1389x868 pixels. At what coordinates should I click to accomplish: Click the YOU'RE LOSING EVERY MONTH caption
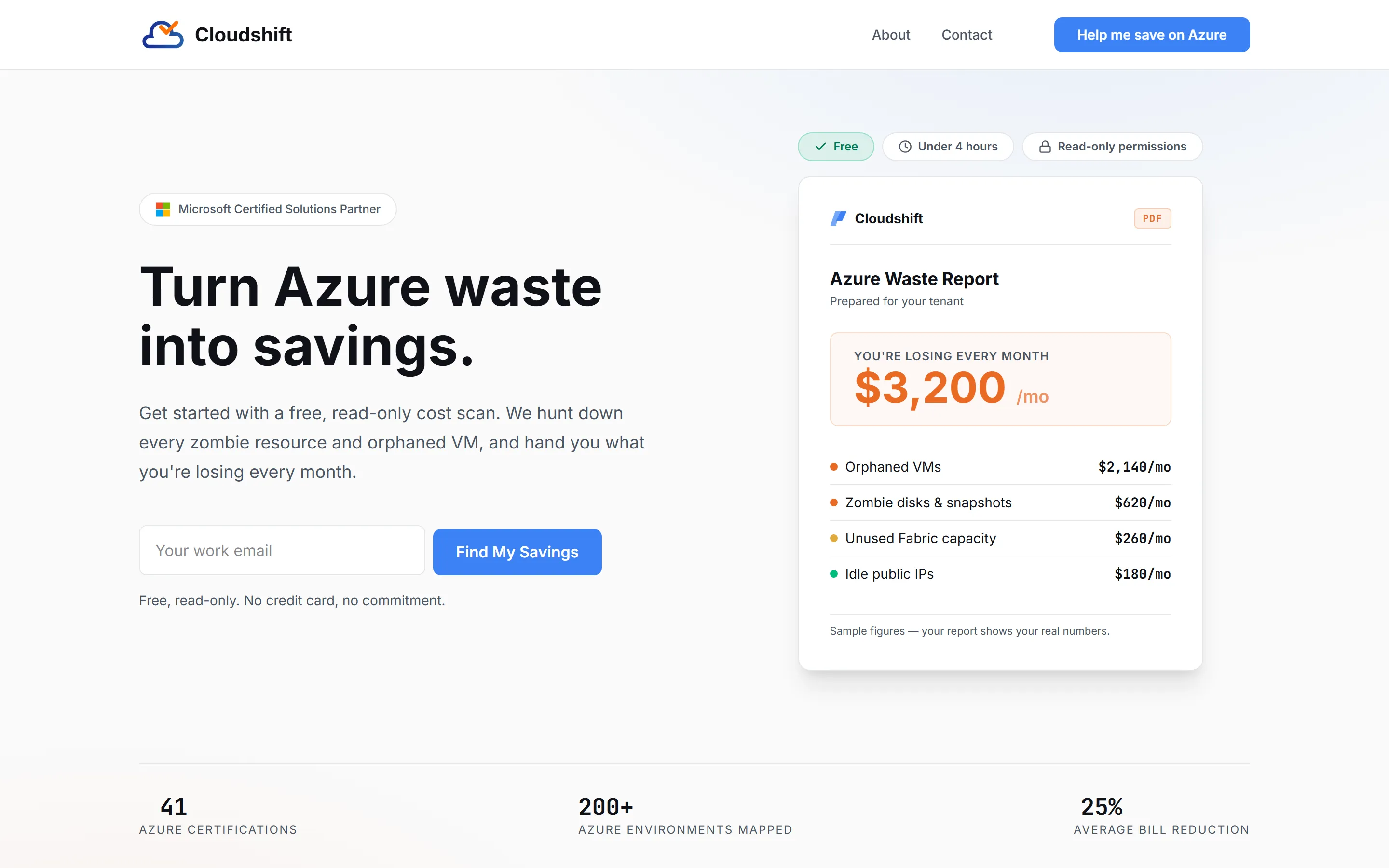pos(951,356)
